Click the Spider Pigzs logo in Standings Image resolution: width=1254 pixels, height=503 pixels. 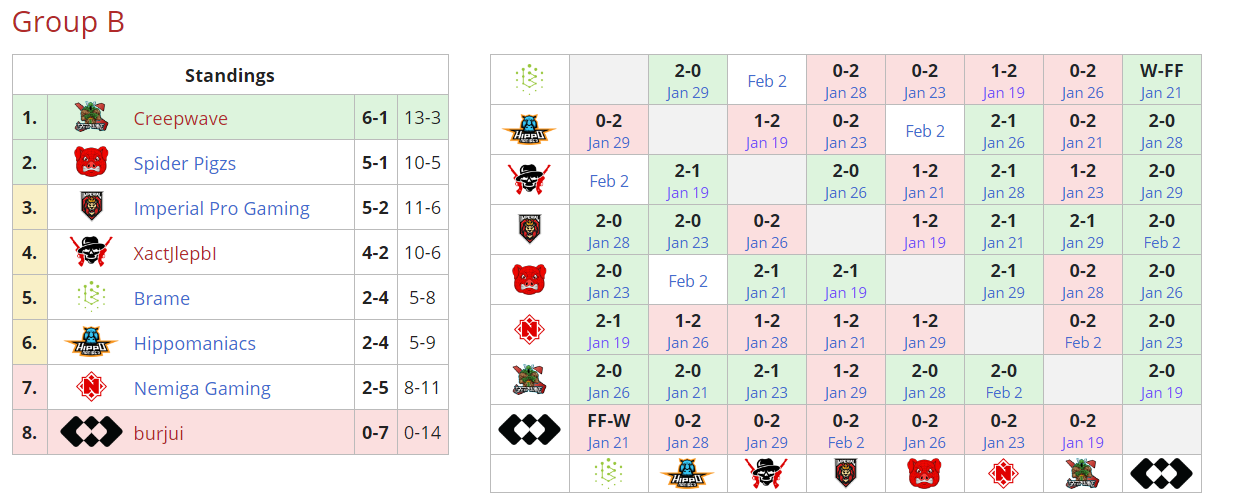tap(91, 163)
